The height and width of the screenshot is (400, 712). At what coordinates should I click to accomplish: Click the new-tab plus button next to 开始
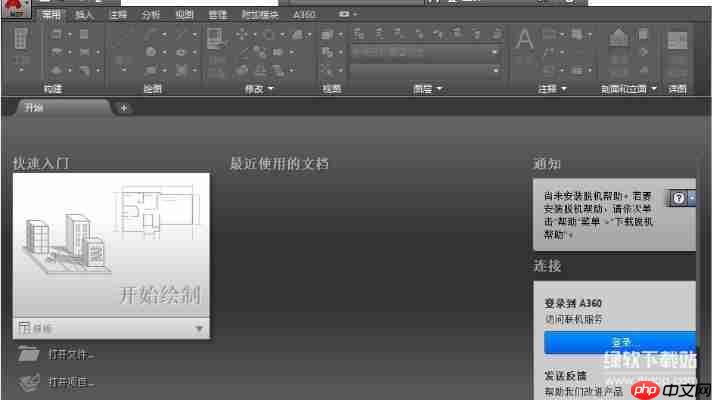coord(124,108)
